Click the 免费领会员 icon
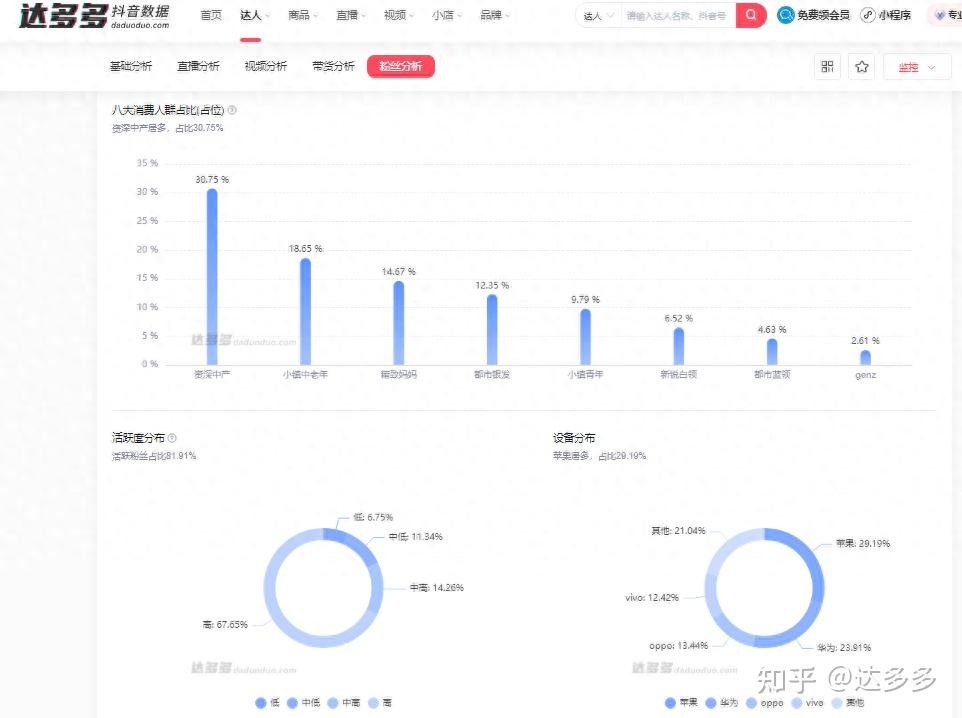 785,15
